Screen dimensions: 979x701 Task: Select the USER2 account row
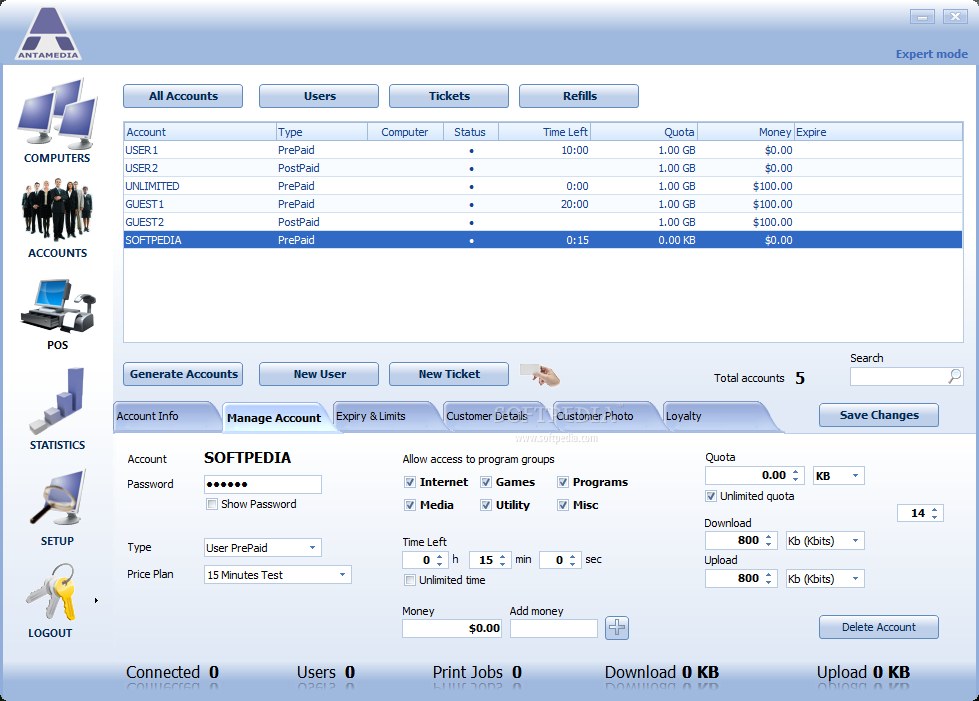click(x=543, y=168)
